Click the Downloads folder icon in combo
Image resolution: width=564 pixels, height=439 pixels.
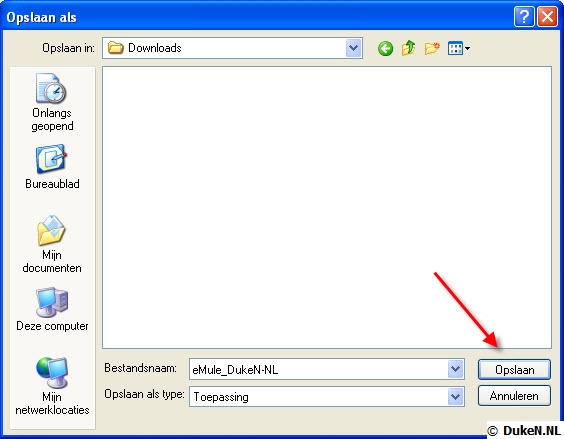pyautogui.click(x=115, y=48)
